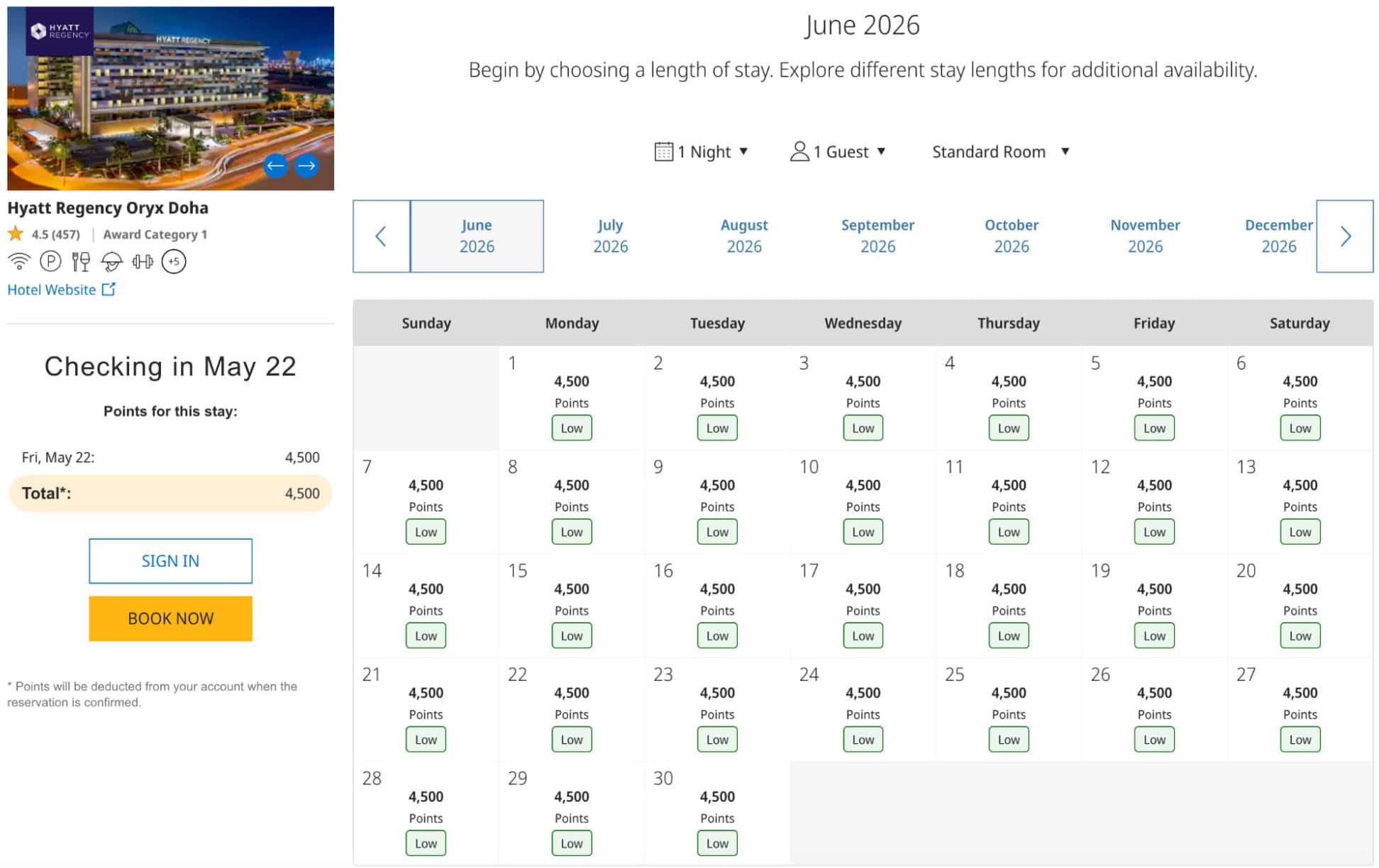This screenshot has width=1379, height=868.
Task: Open the Standard Room type dropdown
Action: tap(1001, 152)
